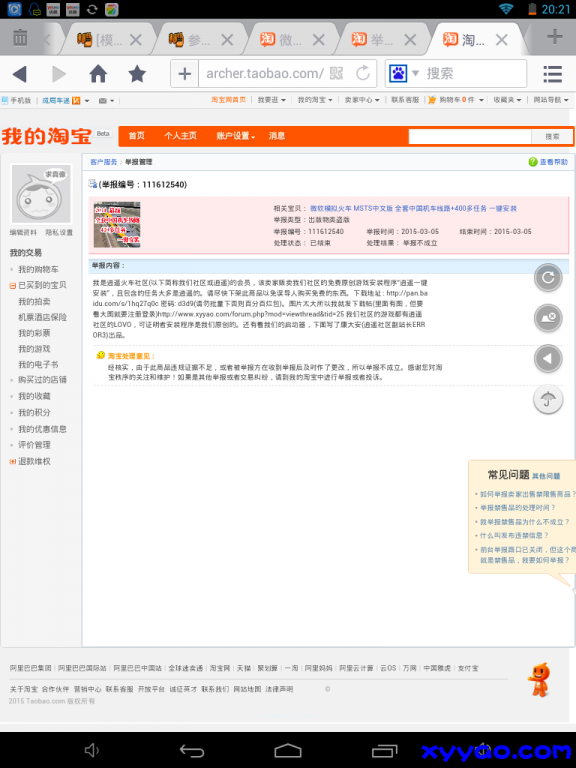Open FAQ 举报禁售品的处理时间？

517,508
